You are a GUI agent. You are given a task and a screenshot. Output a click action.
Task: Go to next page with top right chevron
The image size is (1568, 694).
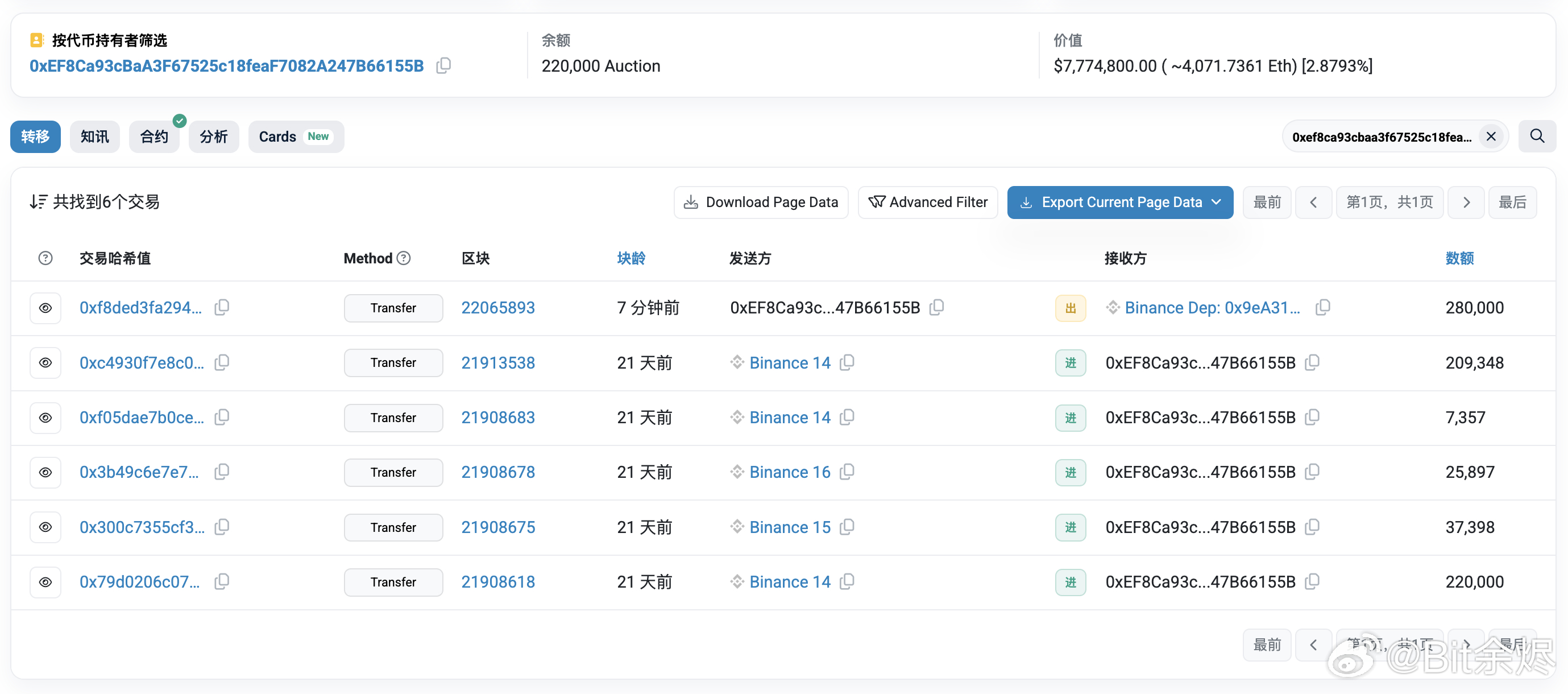point(1466,202)
